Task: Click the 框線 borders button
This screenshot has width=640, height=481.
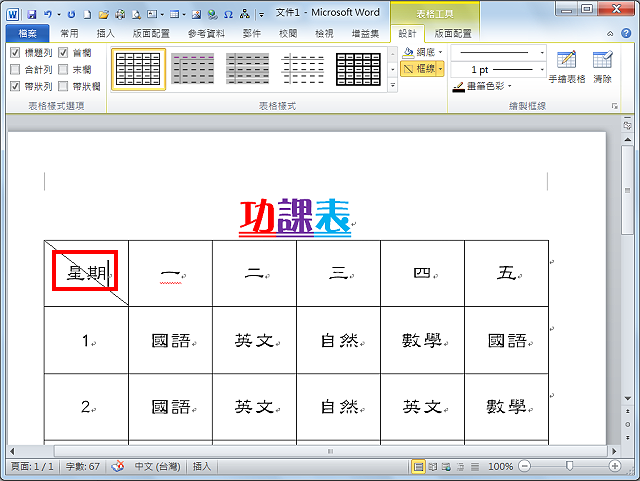Action: pos(419,69)
